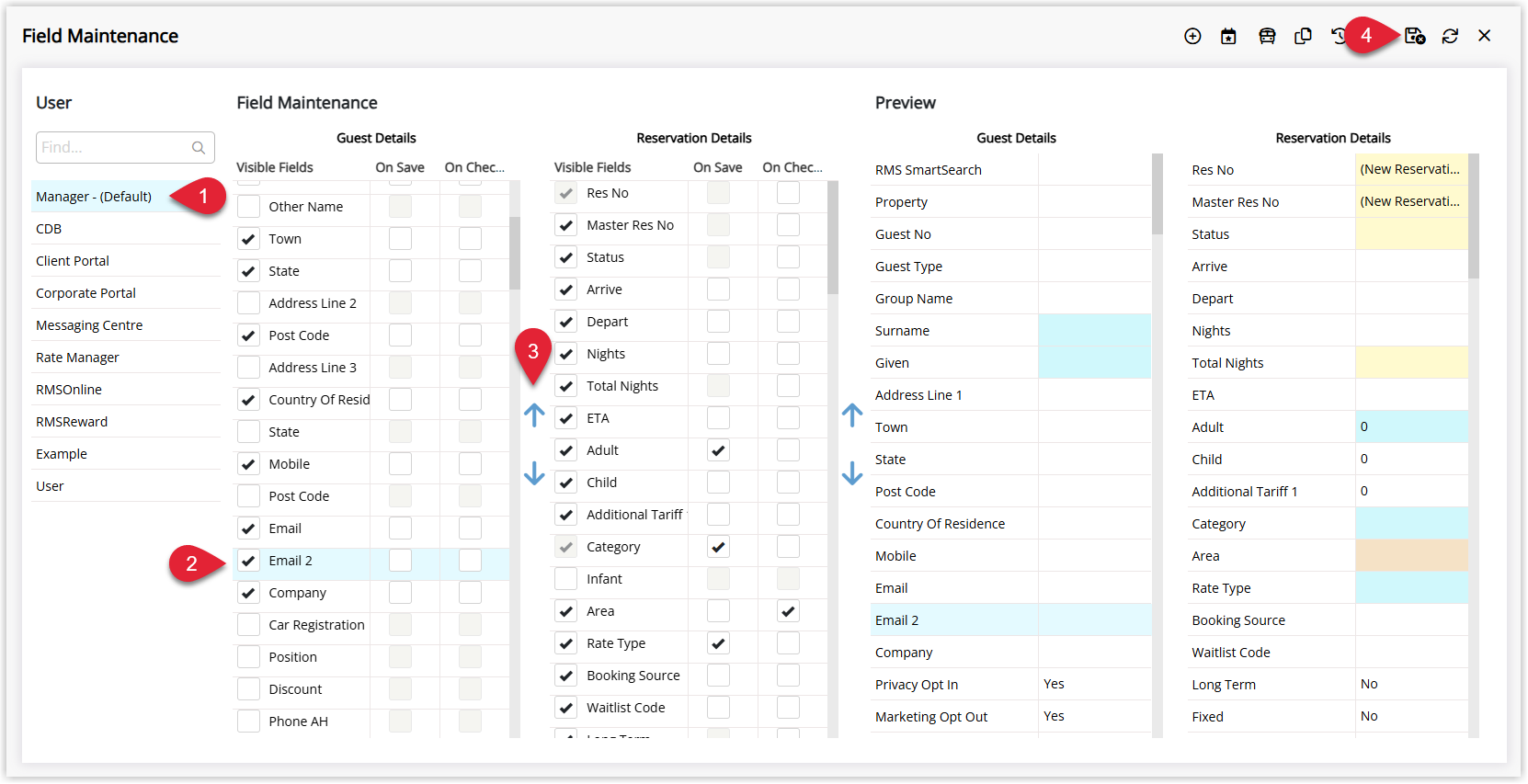The width and height of the screenshot is (1528, 784).
Task: Click the bus transport toolbar icon
Action: pyautogui.click(x=1267, y=36)
